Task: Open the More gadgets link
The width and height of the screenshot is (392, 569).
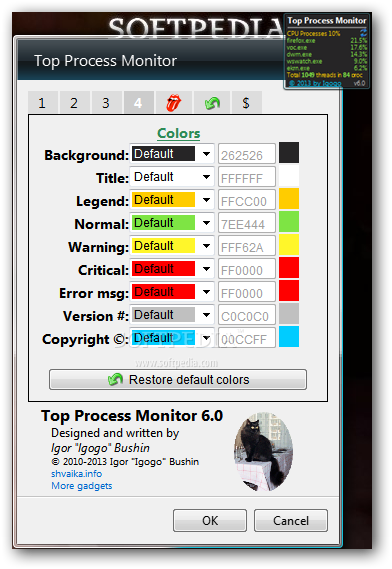Action: tap(82, 486)
